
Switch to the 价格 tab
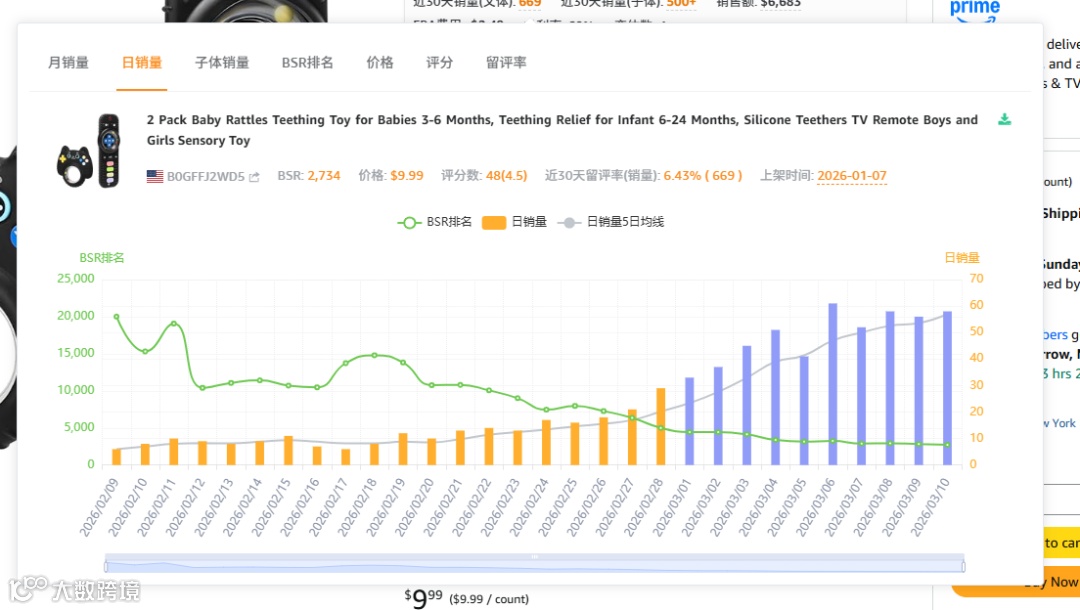(x=380, y=63)
